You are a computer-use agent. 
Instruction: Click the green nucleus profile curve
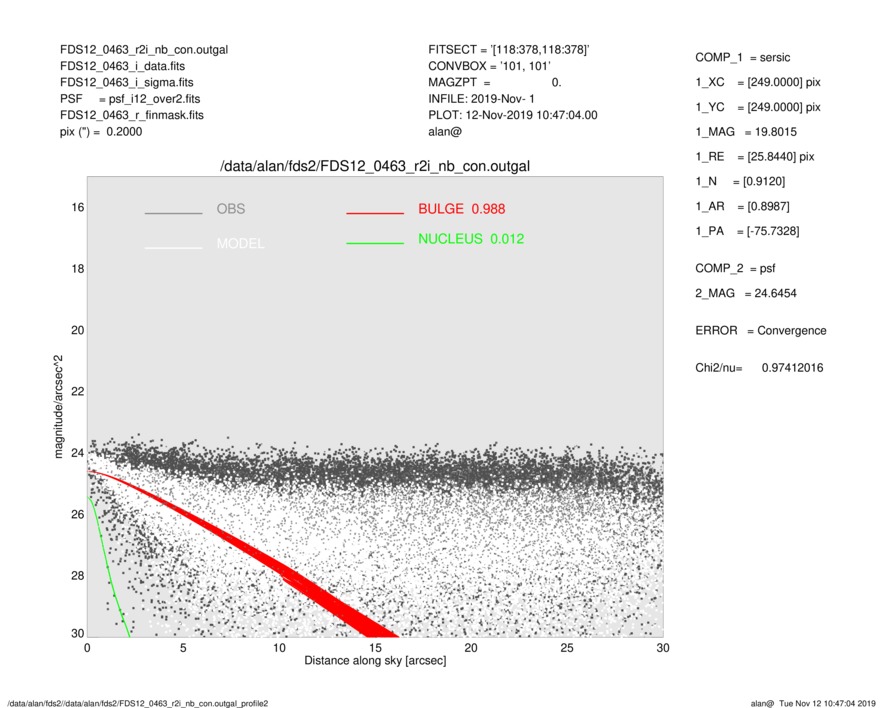pyautogui.click(x=107, y=565)
